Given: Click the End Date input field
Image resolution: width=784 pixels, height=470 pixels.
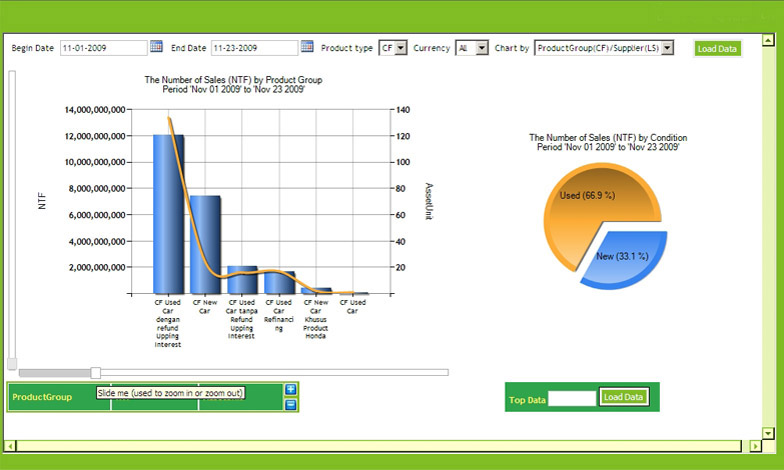Looking at the screenshot, I should (x=254, y=48).
